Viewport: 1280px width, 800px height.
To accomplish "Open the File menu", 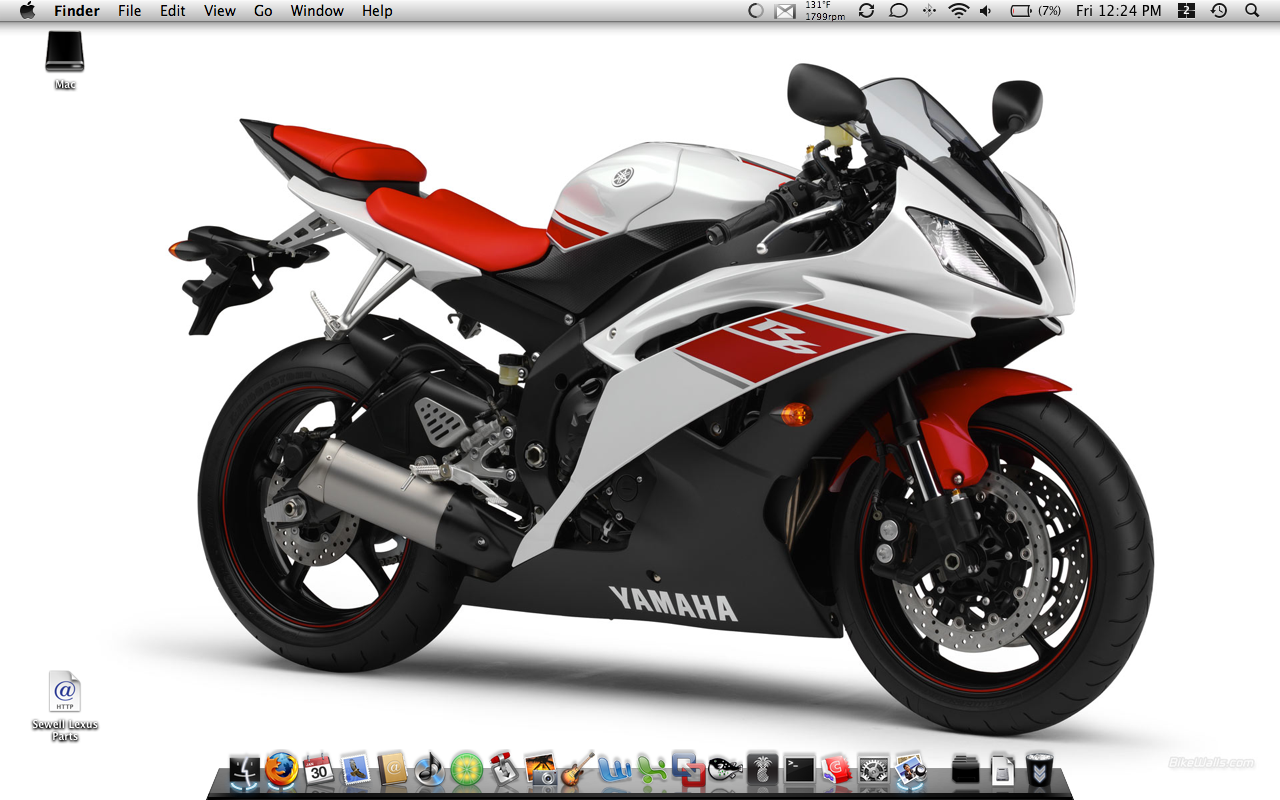I will (129, 11).
